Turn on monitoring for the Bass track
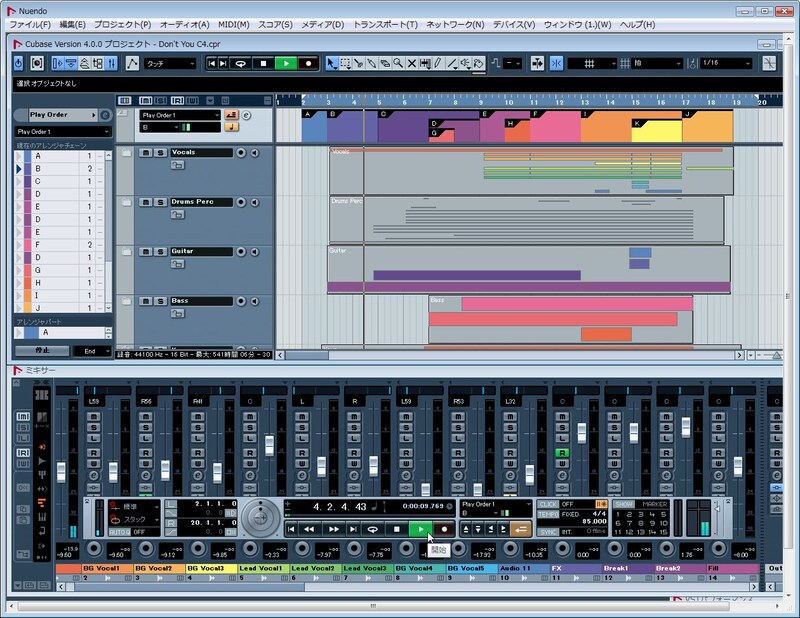The image size is (800, 618). [254, 300]
